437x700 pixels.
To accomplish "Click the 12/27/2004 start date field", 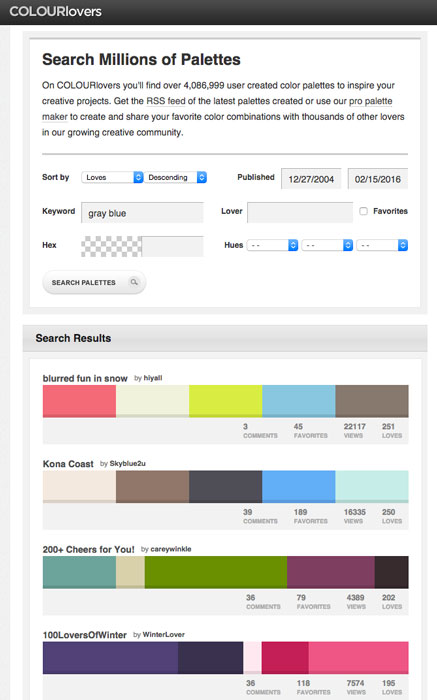I will 311,179.
